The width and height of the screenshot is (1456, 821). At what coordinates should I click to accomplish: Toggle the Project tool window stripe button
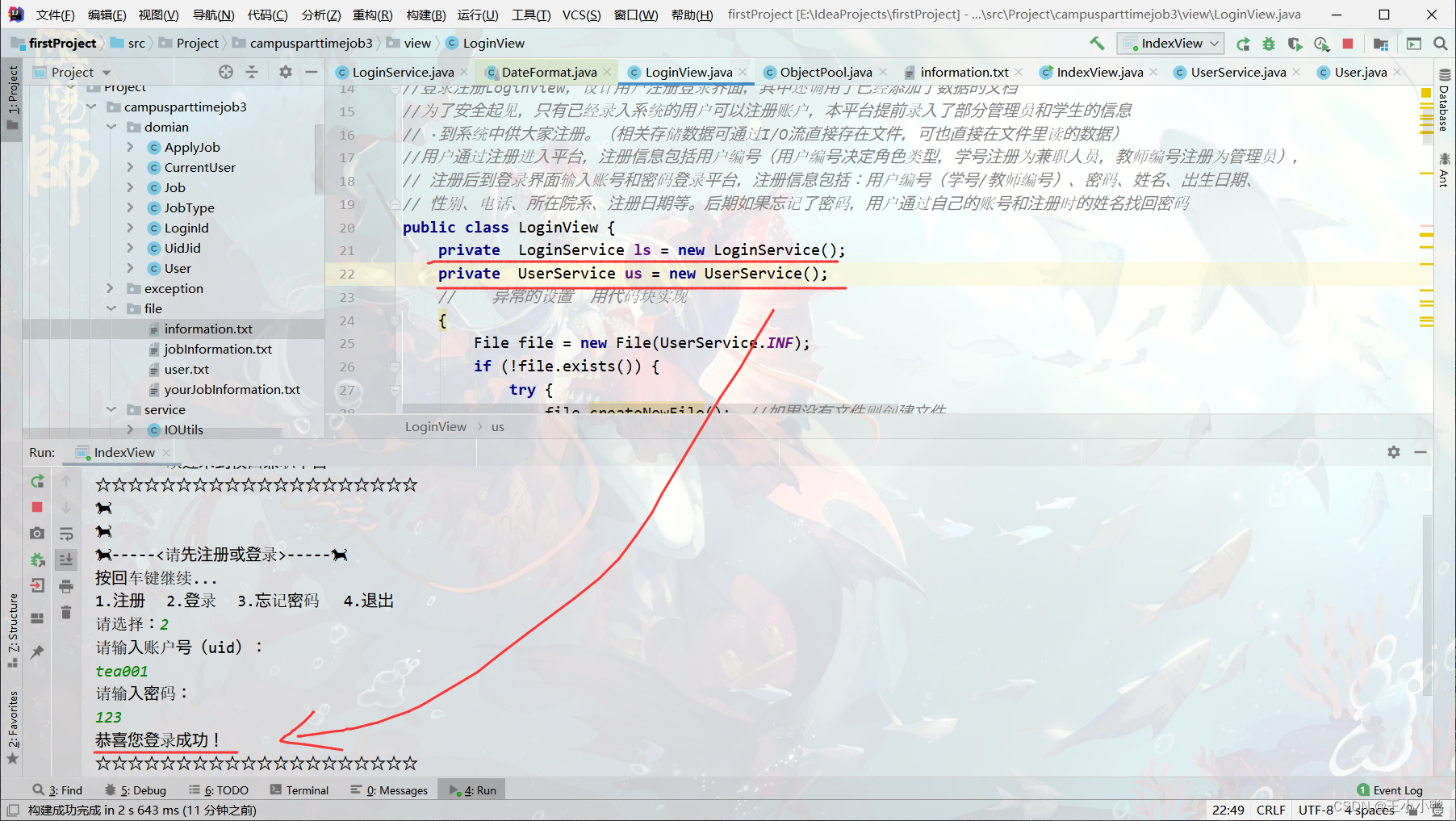pos(13,98)
